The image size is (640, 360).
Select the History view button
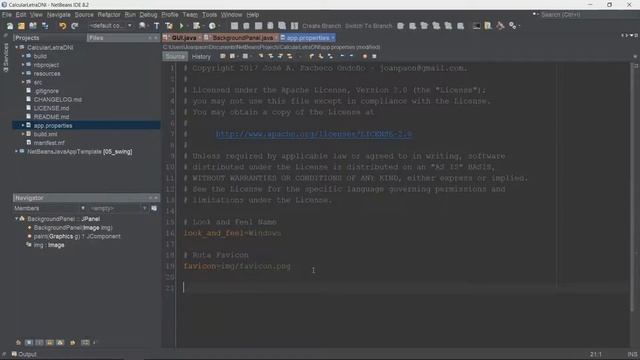(x=201, y=56)
